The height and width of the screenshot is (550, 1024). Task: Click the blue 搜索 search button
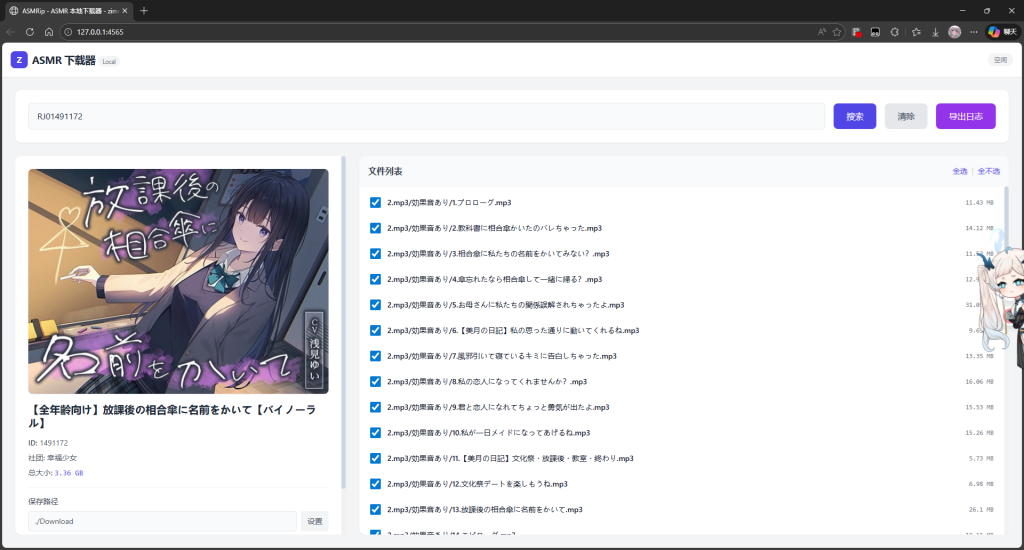click(x=855, y=116)
